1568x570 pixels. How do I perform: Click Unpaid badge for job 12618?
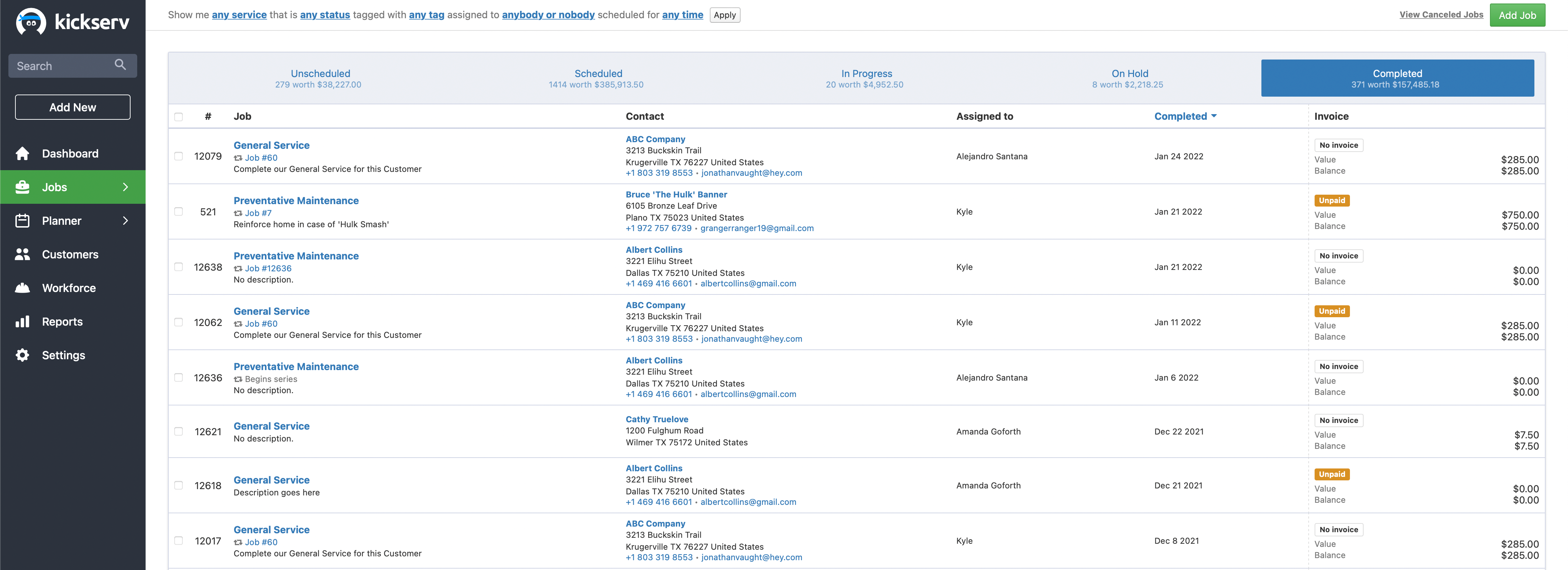(x=1331, y=474)
